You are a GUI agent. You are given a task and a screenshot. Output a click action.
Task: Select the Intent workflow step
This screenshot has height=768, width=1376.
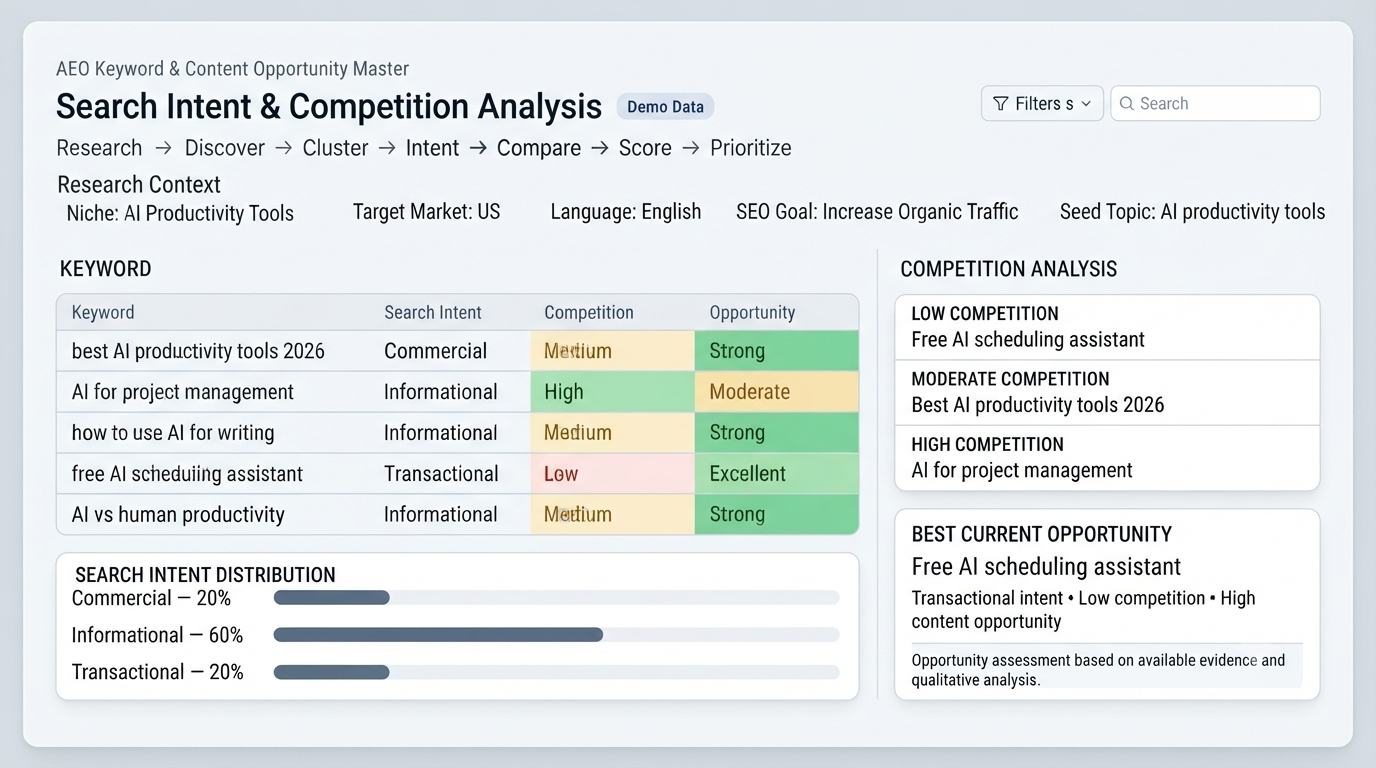click(432, 148)
